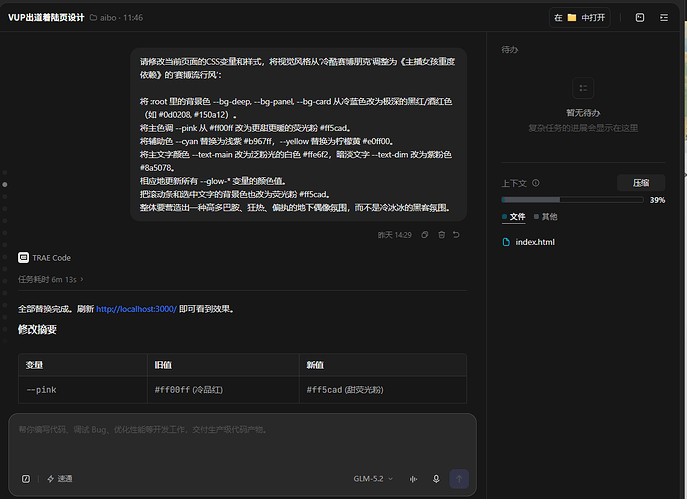Click the send arrow button
687x499 pixels.
pyautogui.click(x=459, y=479)
